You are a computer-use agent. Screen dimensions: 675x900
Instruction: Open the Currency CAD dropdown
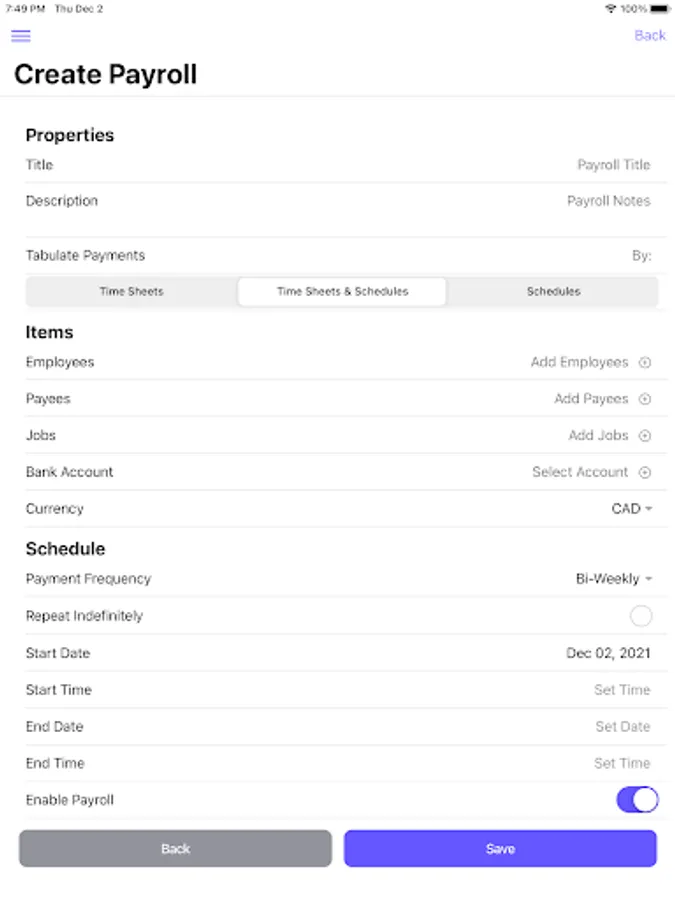[631, 508]
